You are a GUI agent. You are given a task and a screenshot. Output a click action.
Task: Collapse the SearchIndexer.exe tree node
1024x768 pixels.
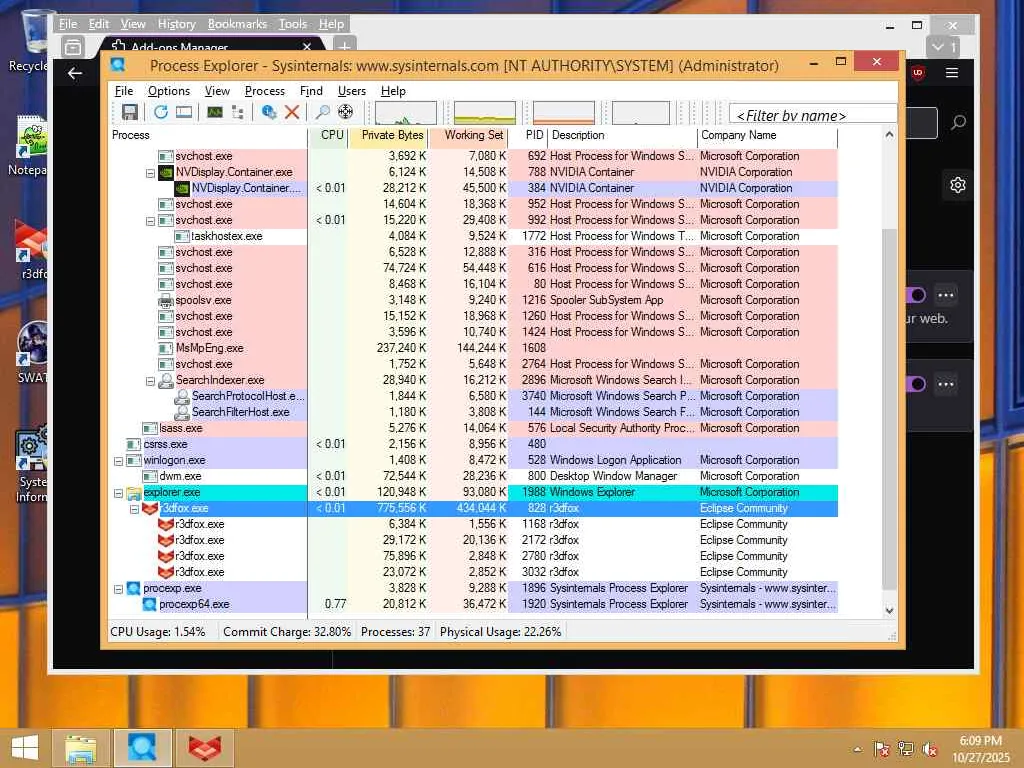coord(150,381)
